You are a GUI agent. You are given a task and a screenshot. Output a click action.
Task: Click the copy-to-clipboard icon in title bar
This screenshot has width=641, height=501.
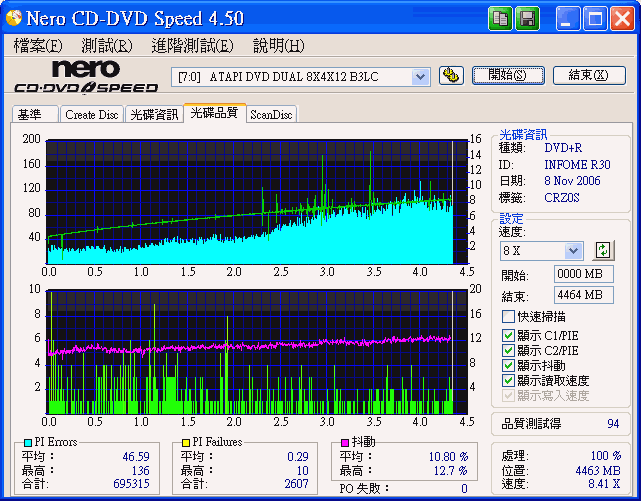pyautogui.click(x=500, y=18)
